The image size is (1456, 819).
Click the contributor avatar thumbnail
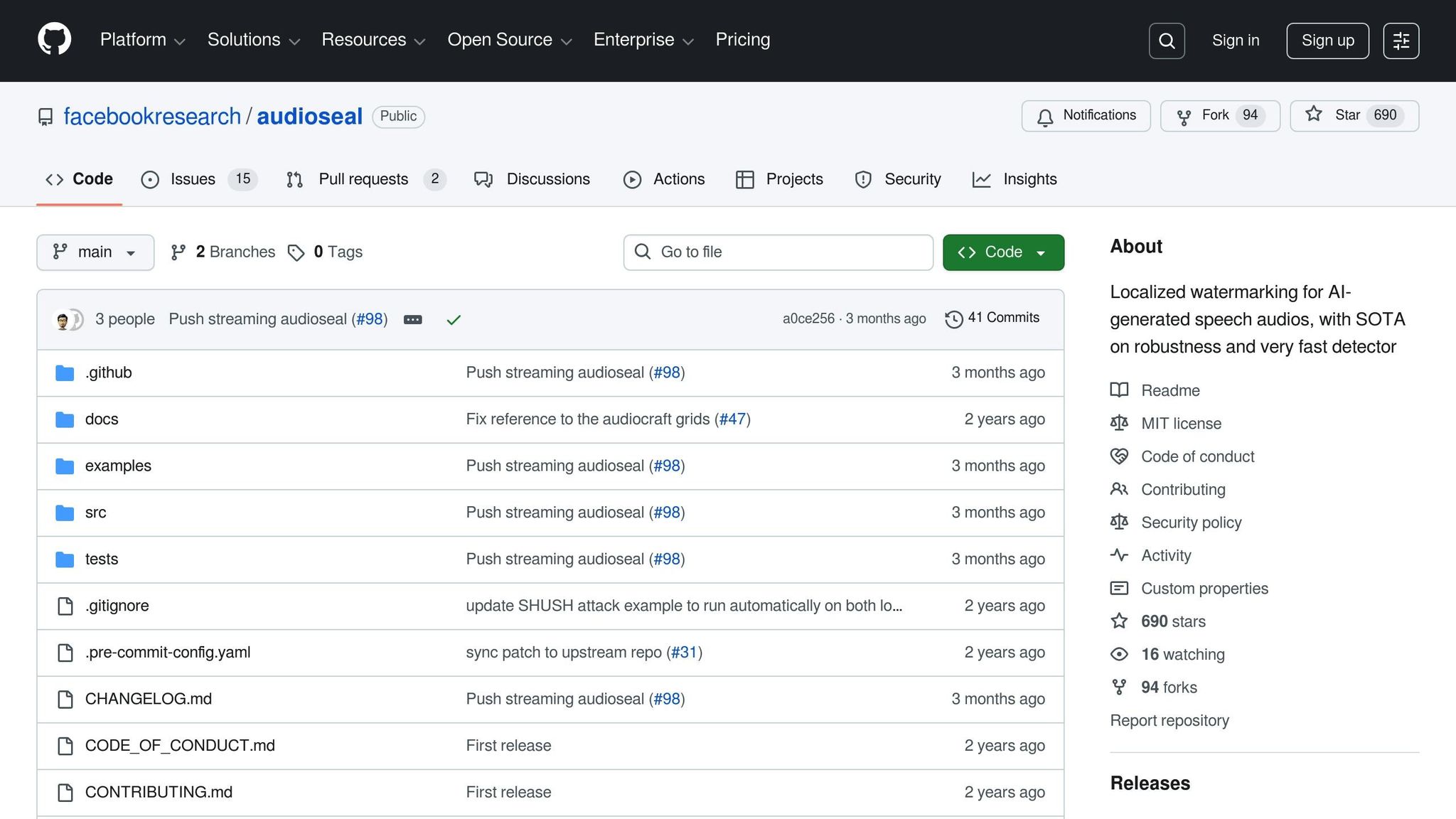point(63,320)
